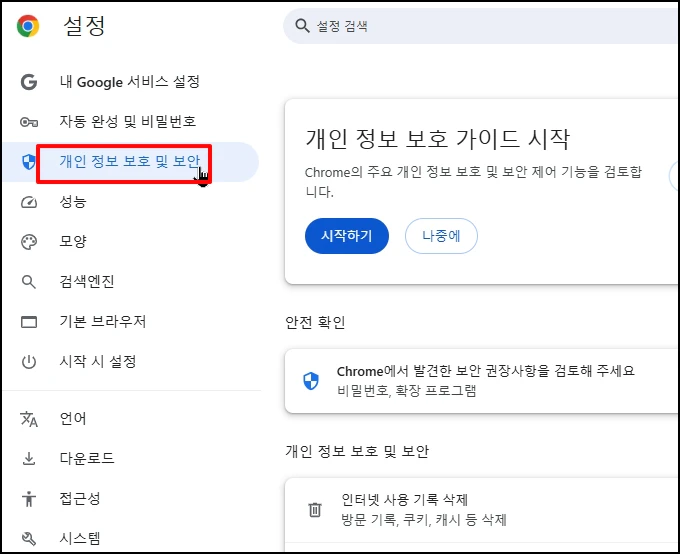680x554 pixels.
Task: Click the 개인 정보 보호 가이드 시작 heading
Action: tap(438, 139)
